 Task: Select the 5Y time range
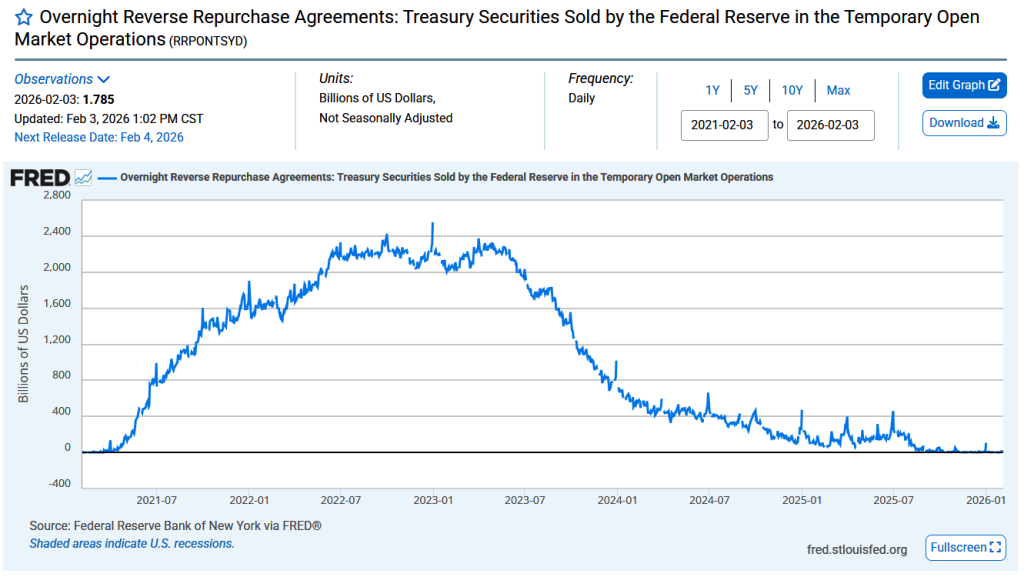point(750,90)
